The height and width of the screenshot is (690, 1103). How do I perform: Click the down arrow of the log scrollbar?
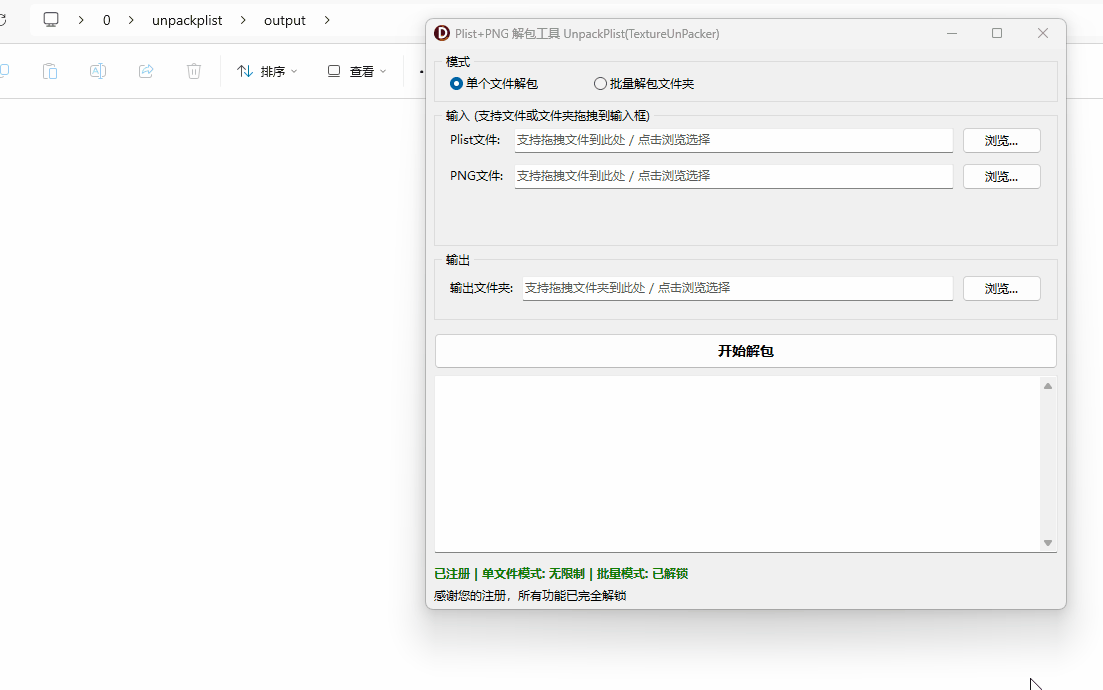(x=1047, y=542)
